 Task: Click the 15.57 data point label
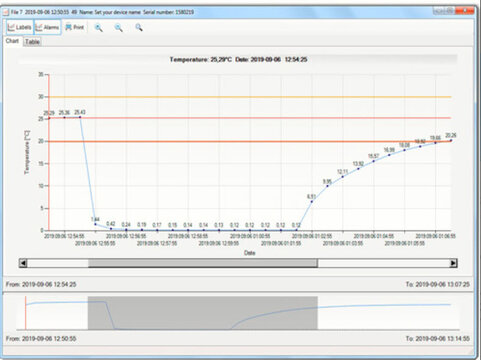[x=373, y=156]
